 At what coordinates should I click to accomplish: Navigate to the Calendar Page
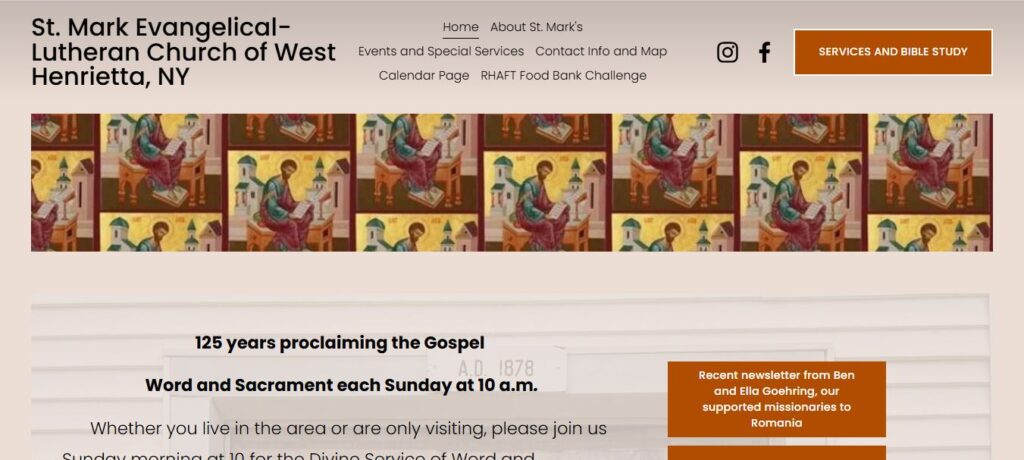[x=424, y=75]
